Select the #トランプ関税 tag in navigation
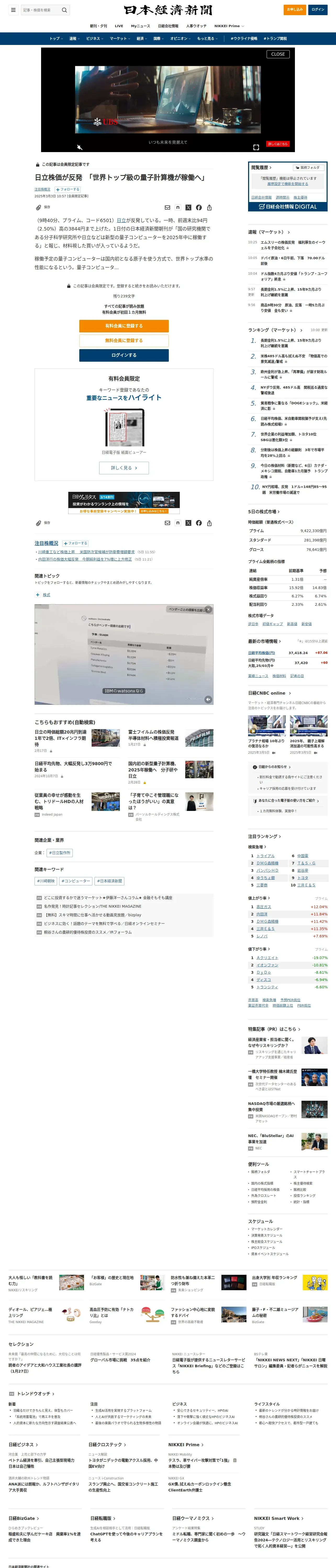The image size is (336, 1568). coord(275,38)
